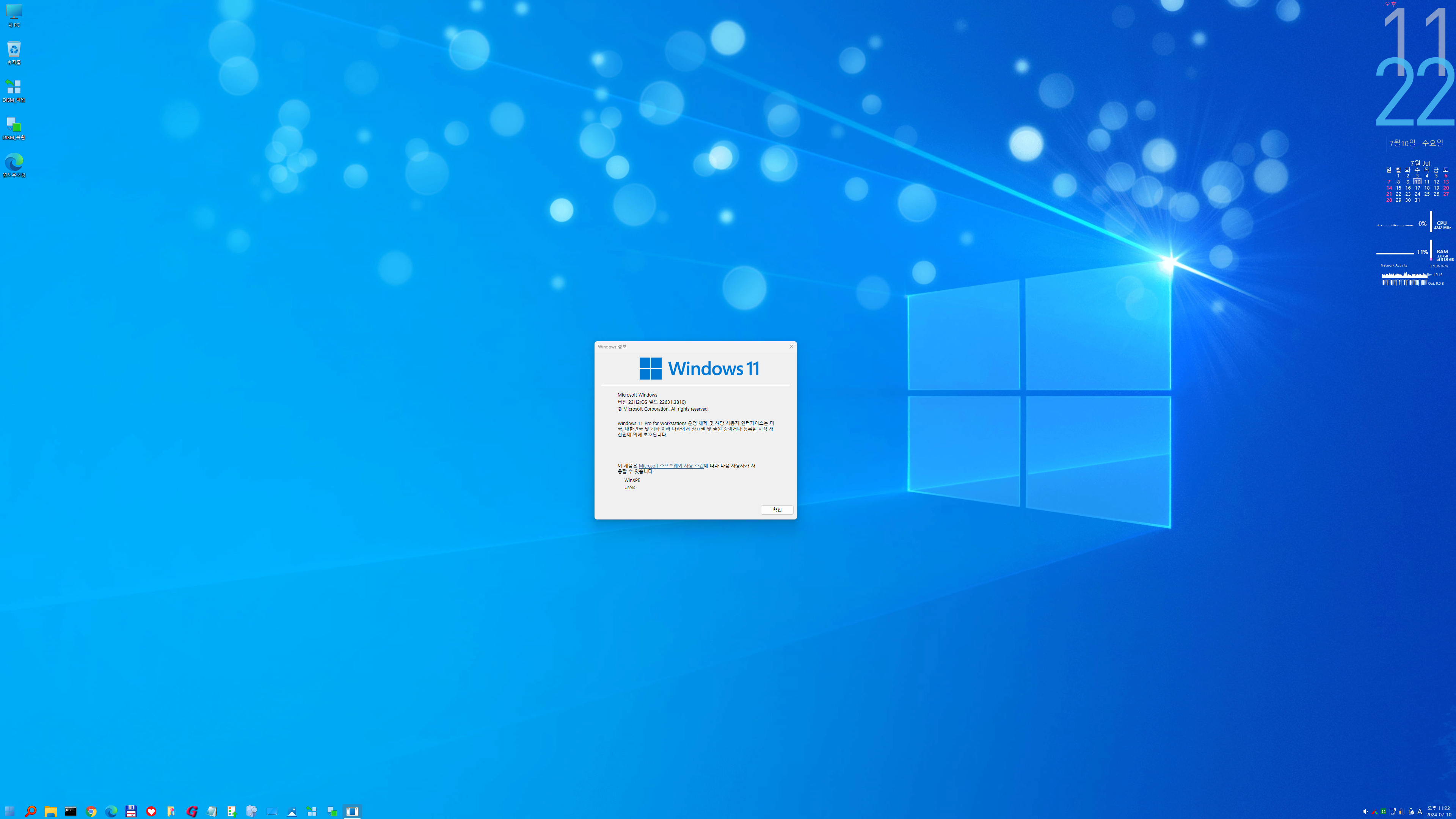This screenshot has width=1456, height=819.
Task: Open the Start menu from the taskbar
Action: [x=9, y=811]
